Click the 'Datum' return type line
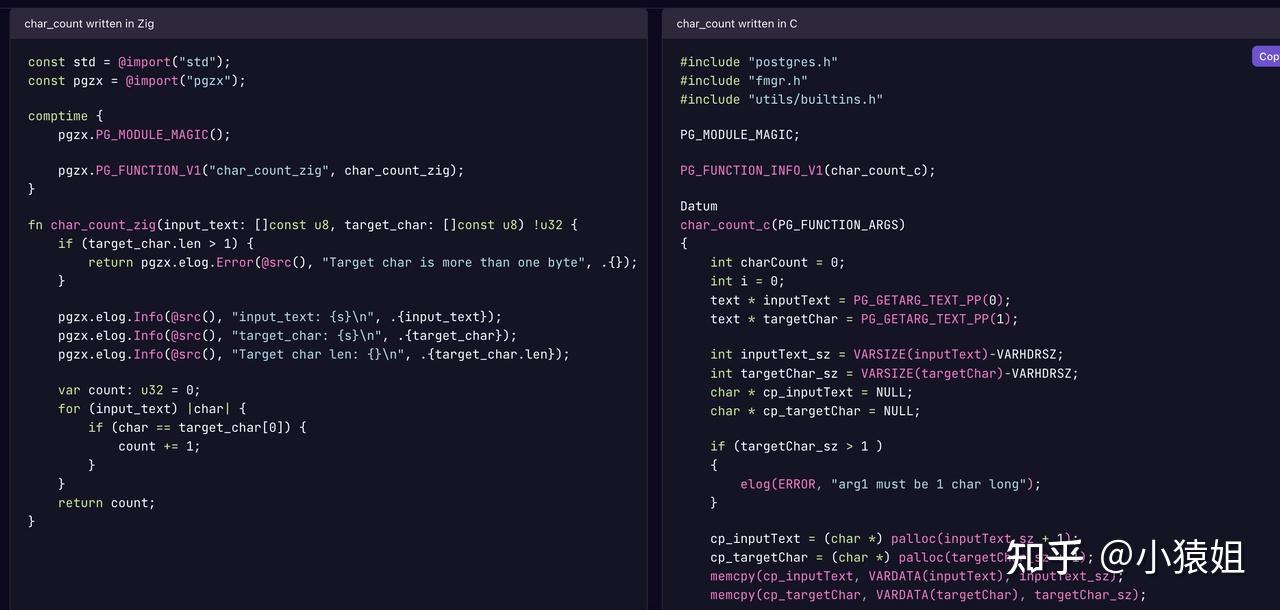The image size is (1280, 610). tap(699, 207)
